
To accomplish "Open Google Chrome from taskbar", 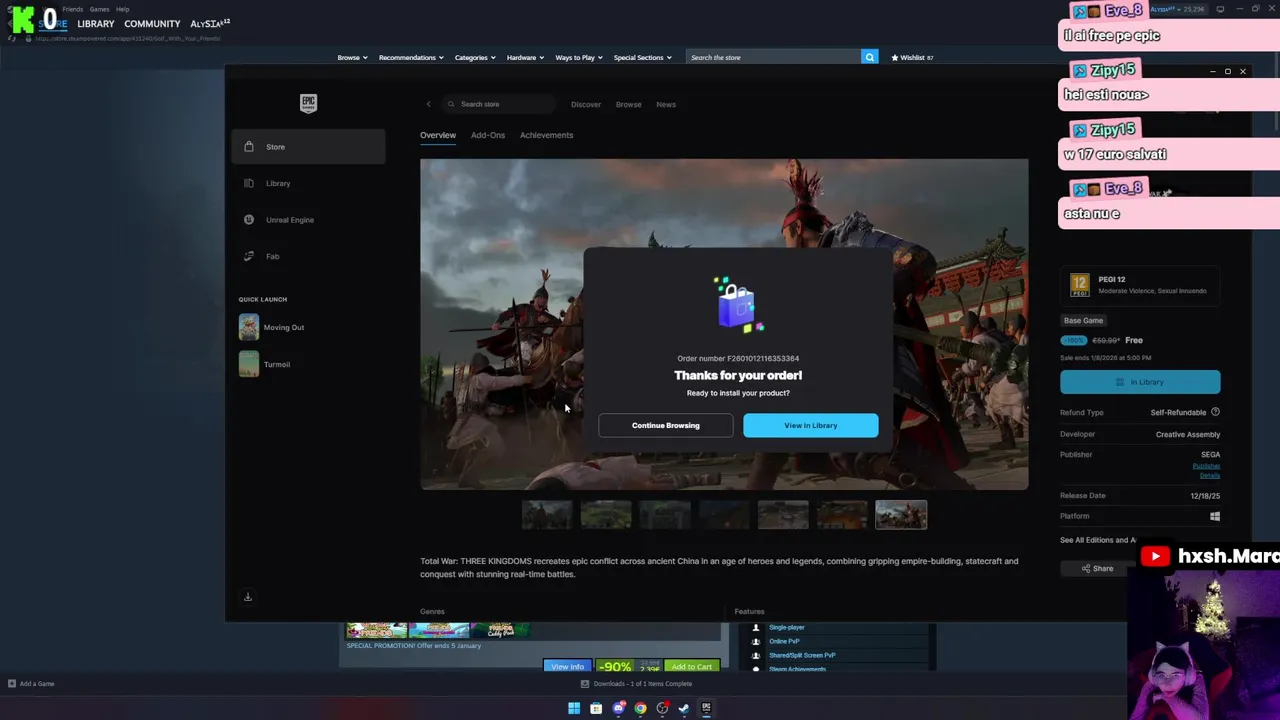I will tap(640, 708).
